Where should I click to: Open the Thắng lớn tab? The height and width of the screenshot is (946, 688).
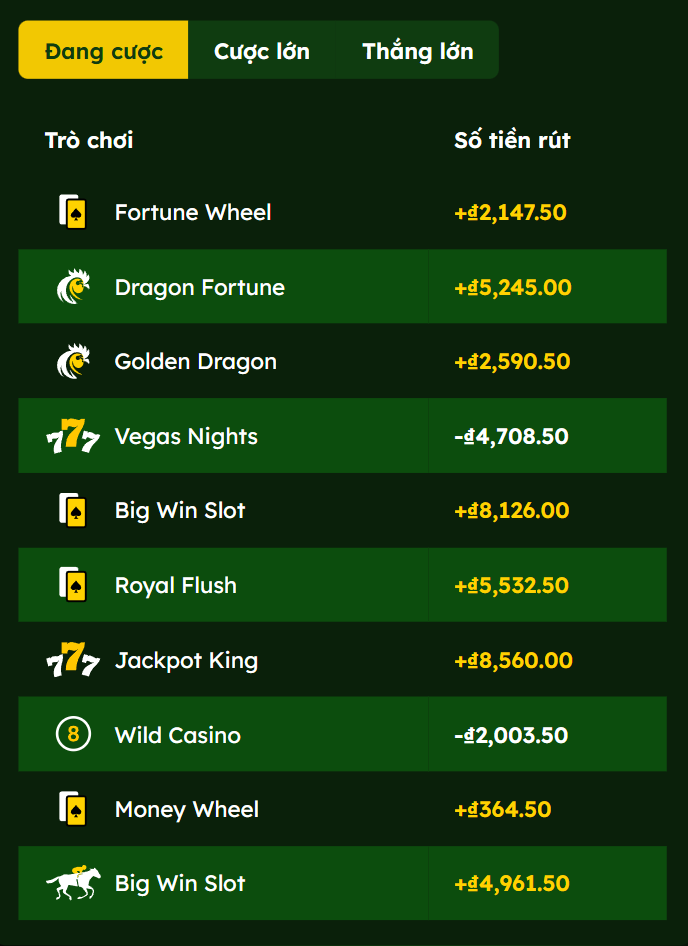click(418, 51)
